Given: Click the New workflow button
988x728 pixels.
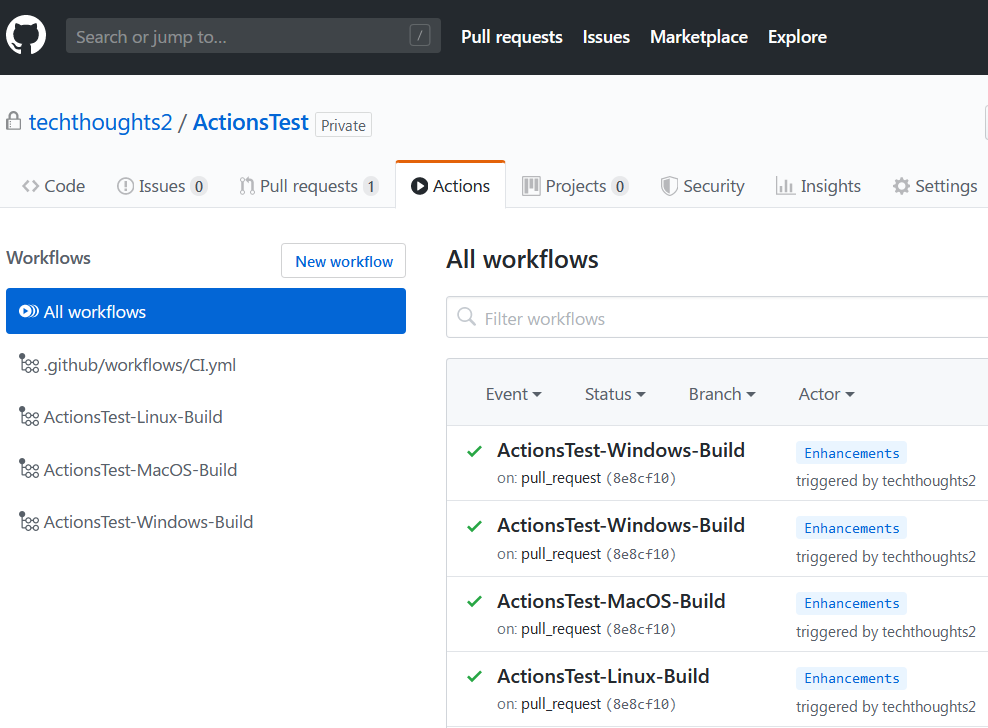Looking at the screenshot, I should click(x=343, y=261).
